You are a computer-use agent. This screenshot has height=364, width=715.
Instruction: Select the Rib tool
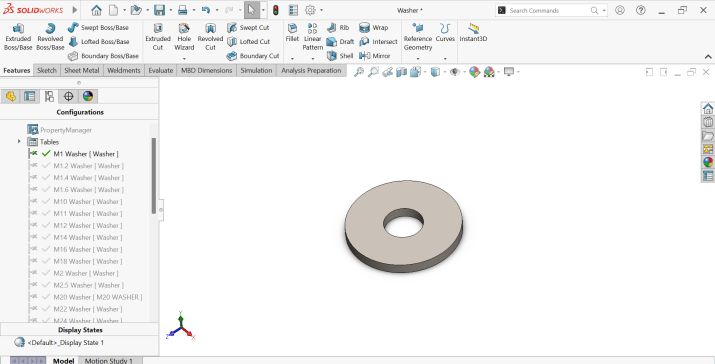tap(338, 27)
